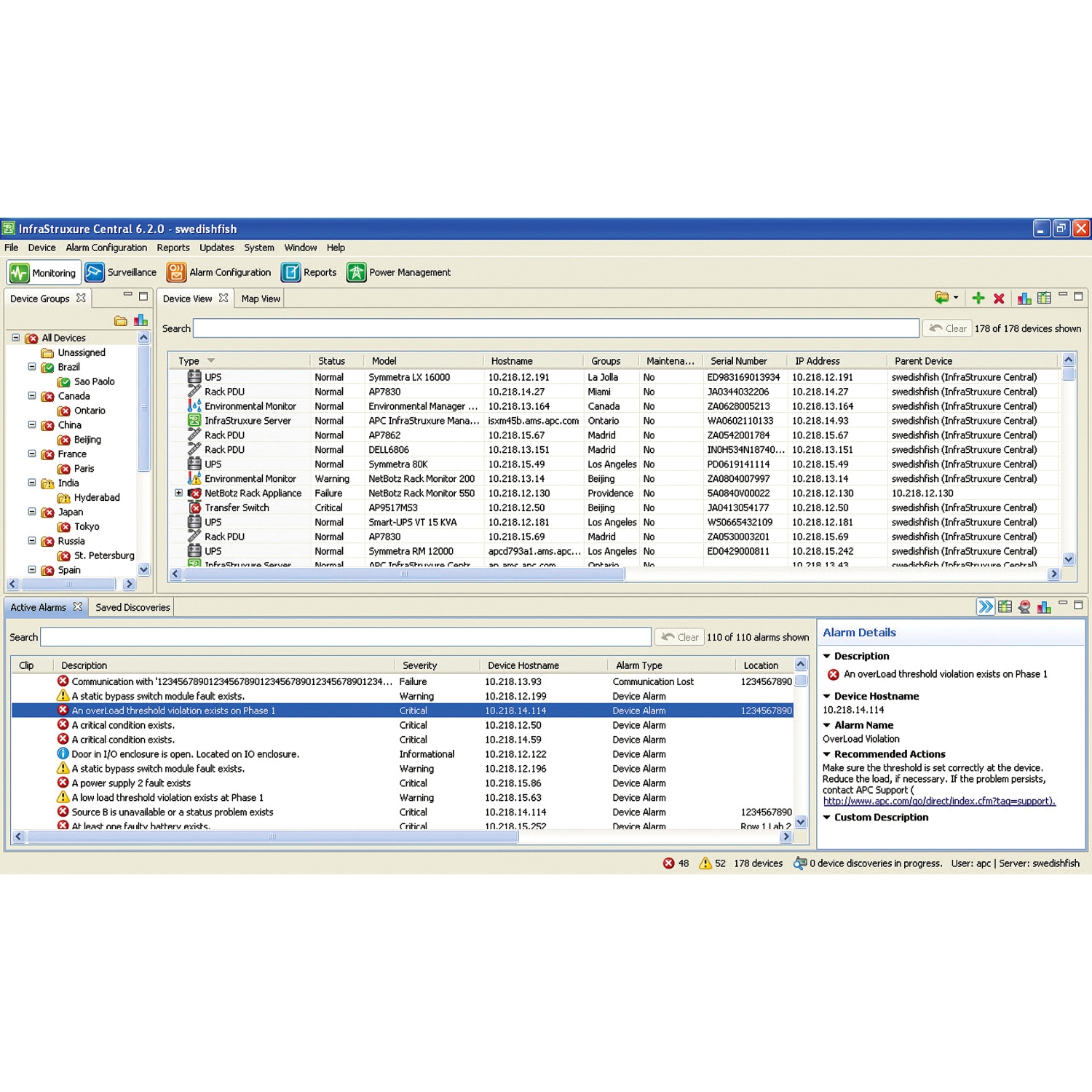Click the APC support link
Screen dimensions: 1092x1092
pos(938,801)
